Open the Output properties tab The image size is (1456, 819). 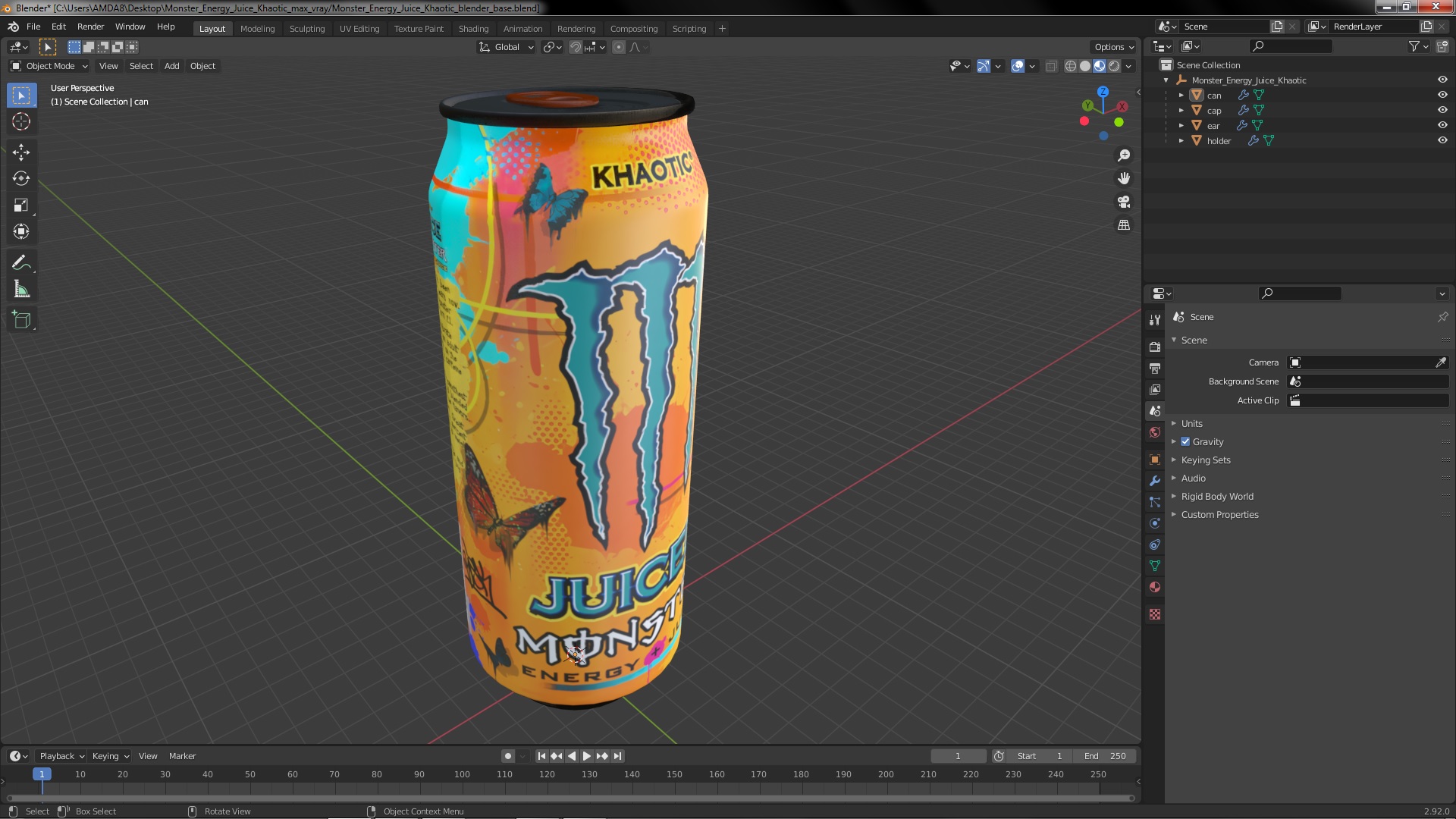1155,368
